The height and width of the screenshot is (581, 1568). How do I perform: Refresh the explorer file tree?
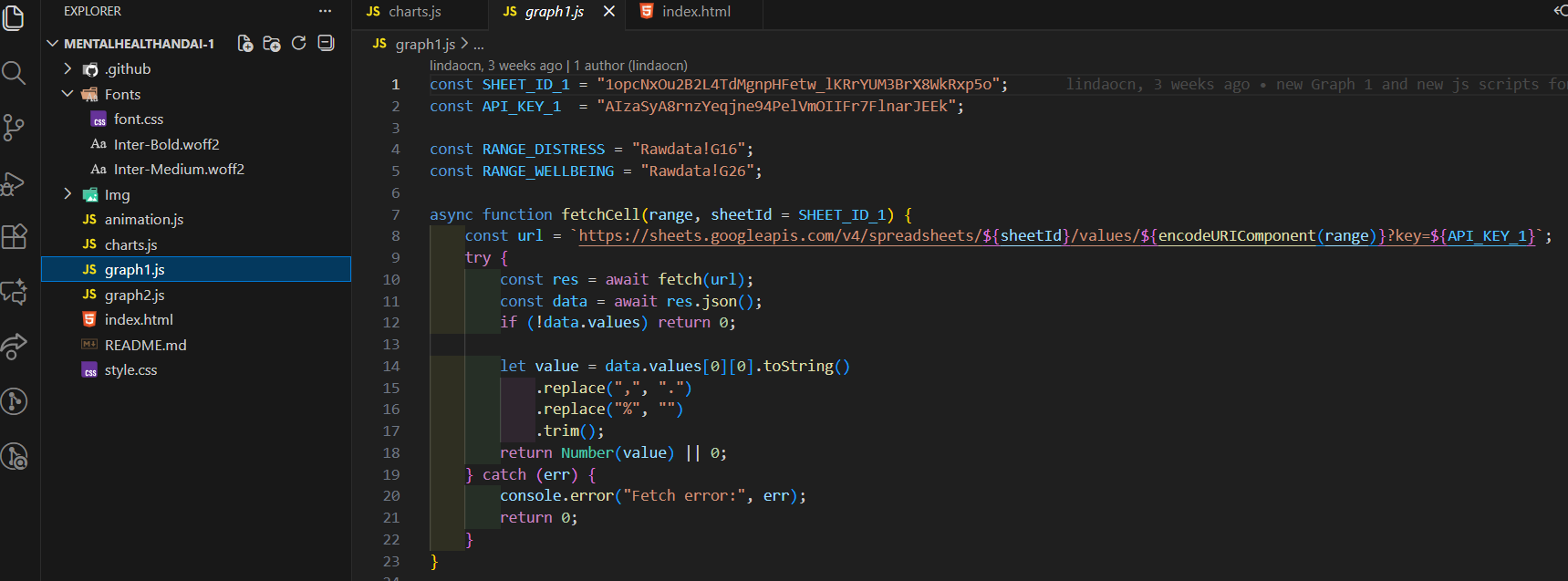[298, 44]
